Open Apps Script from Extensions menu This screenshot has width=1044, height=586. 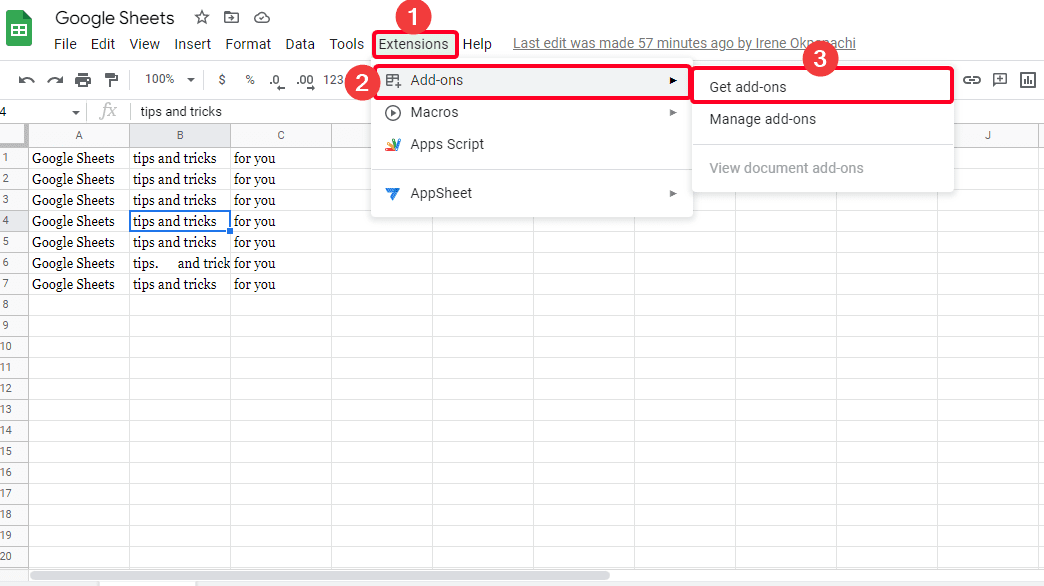point(447,144)
